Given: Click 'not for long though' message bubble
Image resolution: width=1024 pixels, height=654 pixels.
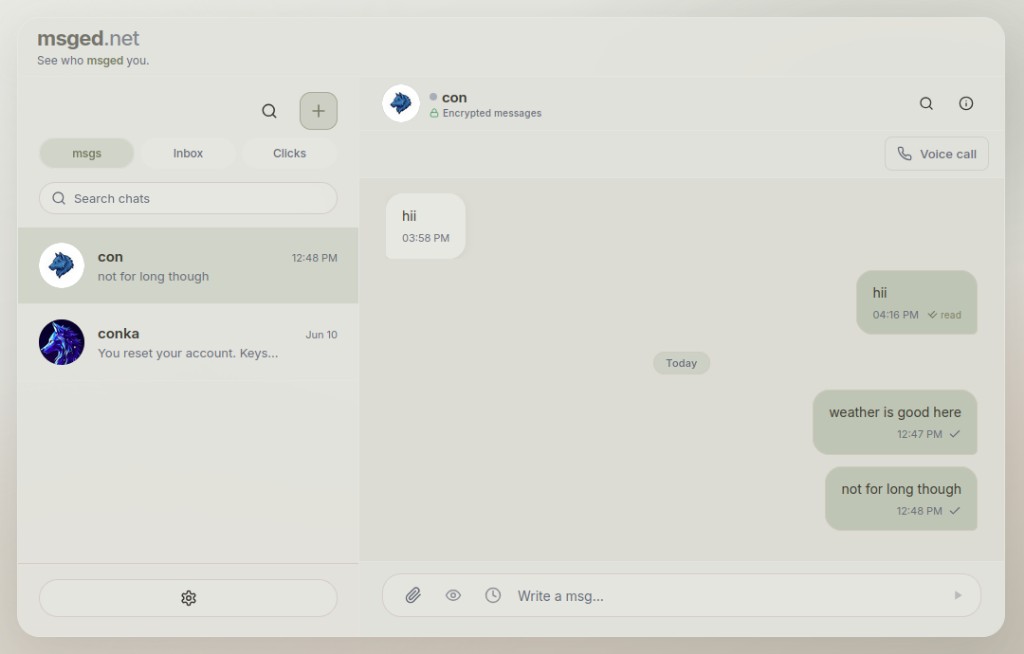Looking at the screenshot, I should pyautogui.click(x=901, y=499).
